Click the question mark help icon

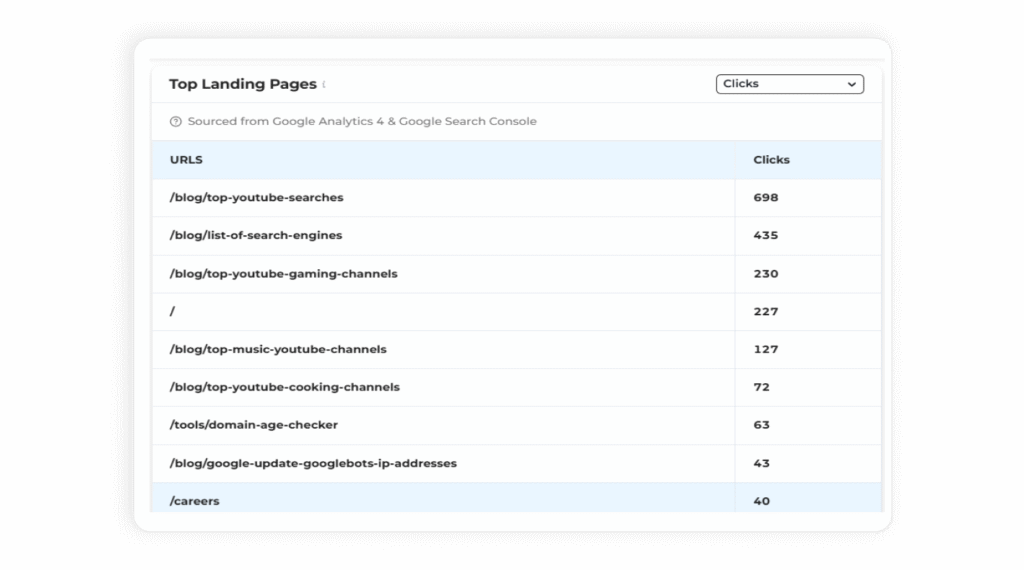click(x=176, y=122)
